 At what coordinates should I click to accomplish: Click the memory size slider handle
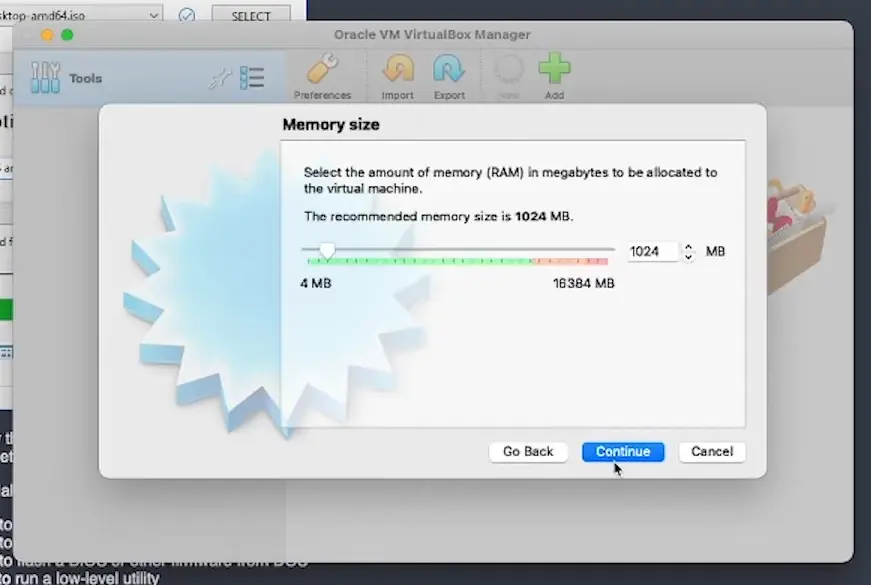coord(327,251)
